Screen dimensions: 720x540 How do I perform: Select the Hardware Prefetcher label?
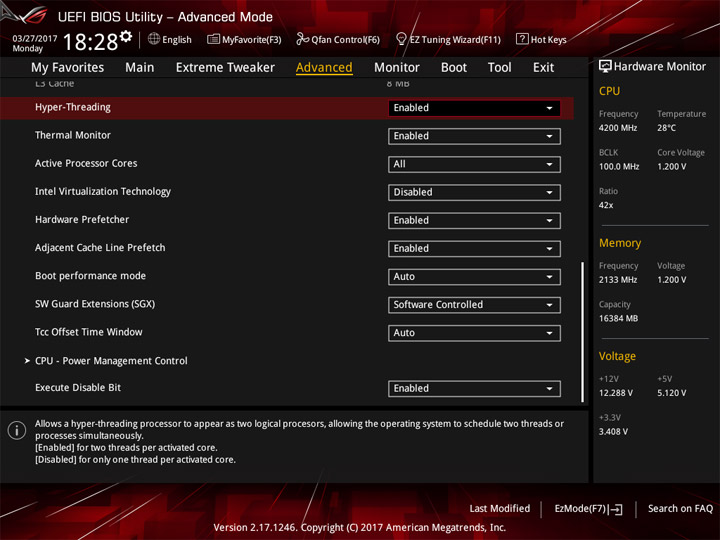pyautogui.click(x=82, y=220)
